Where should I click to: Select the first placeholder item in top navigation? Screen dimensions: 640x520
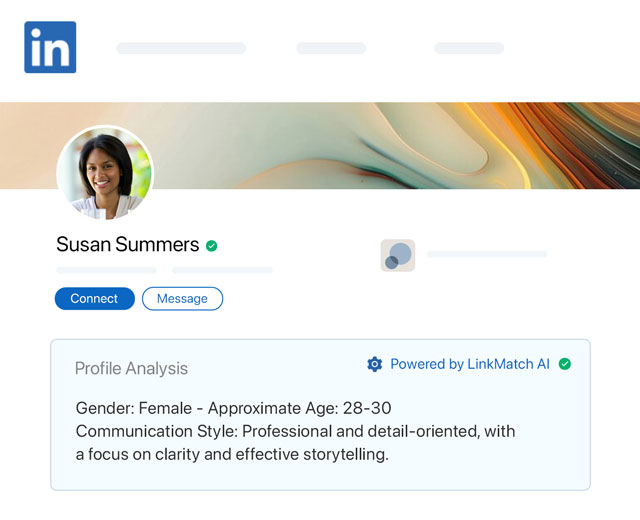point(181,48)
